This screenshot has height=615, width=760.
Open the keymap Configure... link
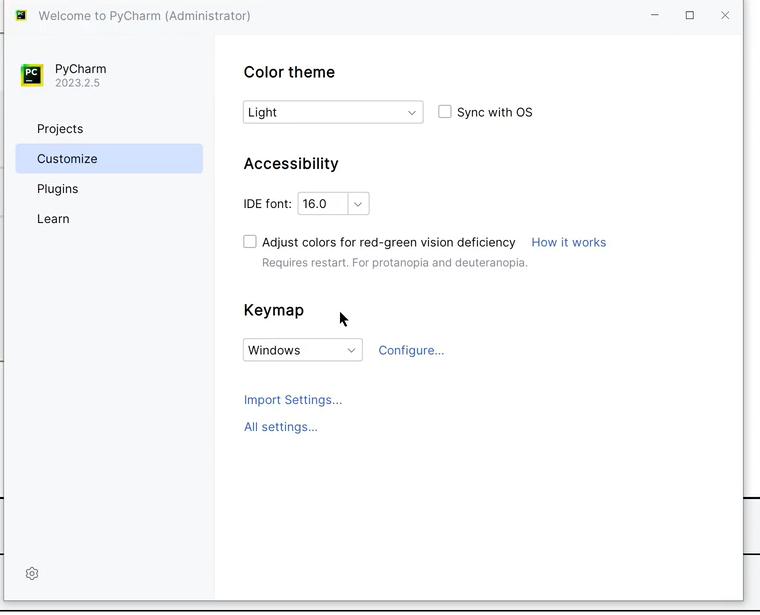pos(411,350)
